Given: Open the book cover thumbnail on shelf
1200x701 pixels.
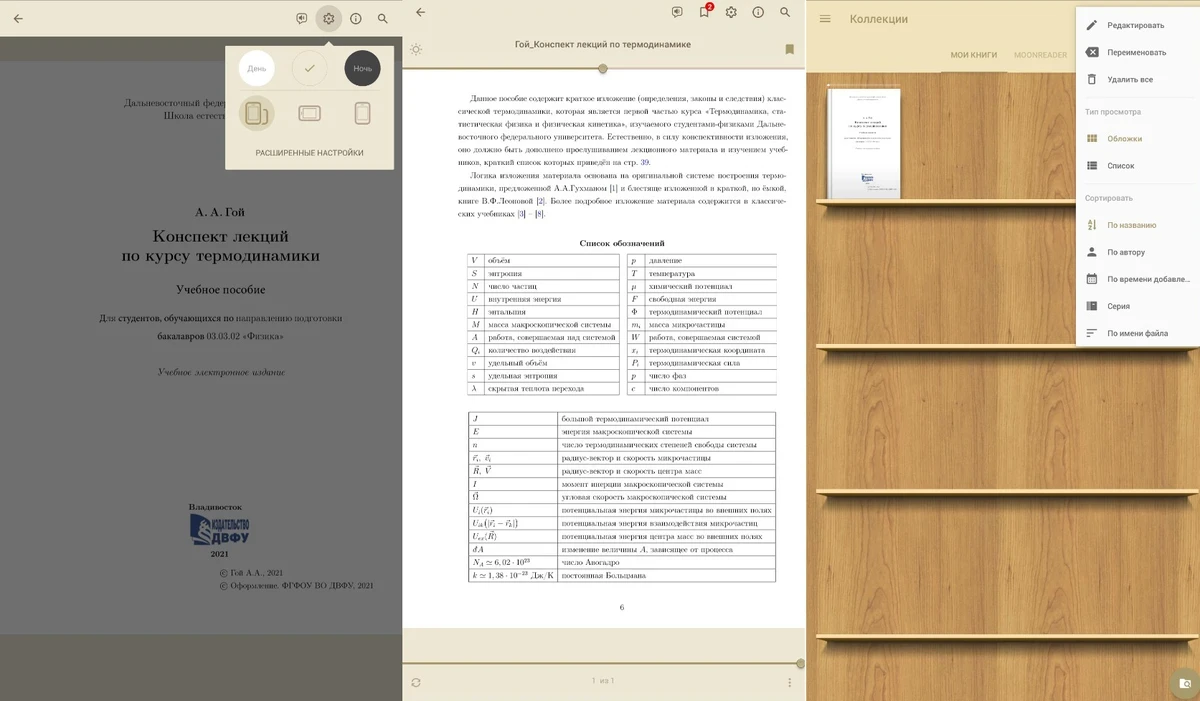Looking at the screenshot, I should (864, 143).
